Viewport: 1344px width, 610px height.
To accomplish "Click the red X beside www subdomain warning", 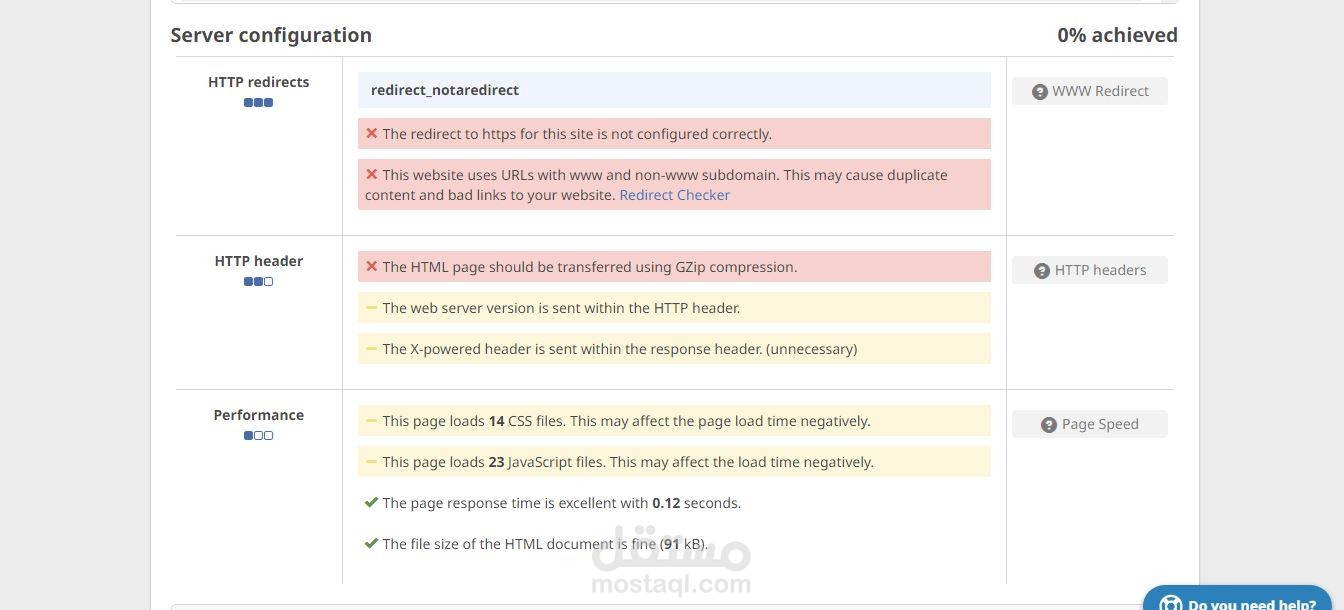I will point(371,174).
